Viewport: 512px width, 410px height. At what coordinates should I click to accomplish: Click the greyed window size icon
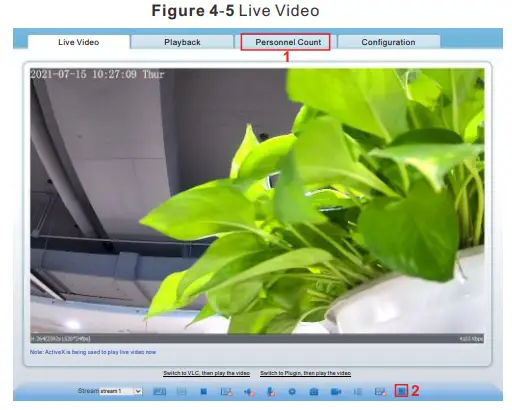click(x=181, y=391)
